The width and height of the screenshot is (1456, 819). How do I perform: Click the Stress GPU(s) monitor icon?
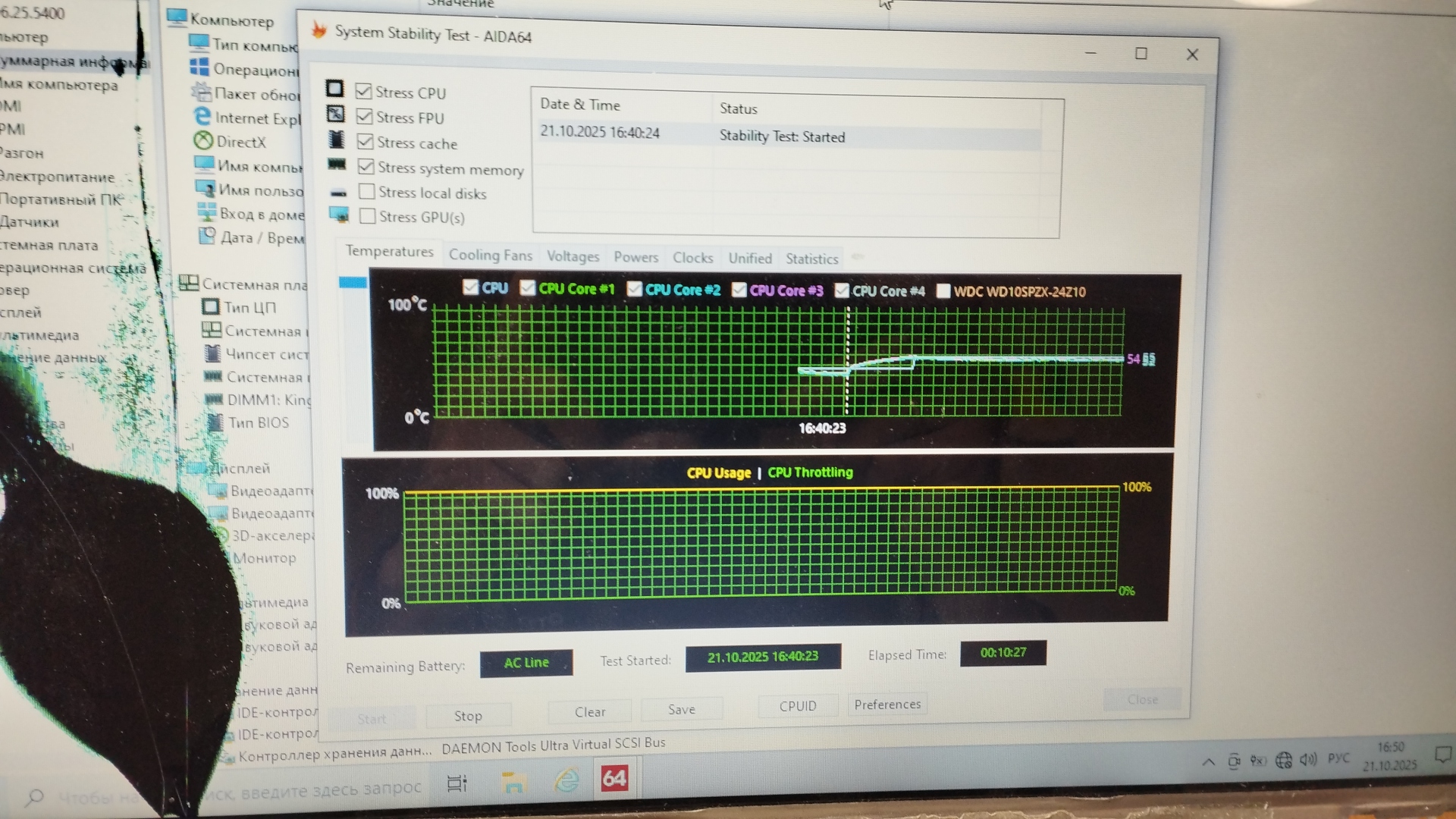click(339, 215)
